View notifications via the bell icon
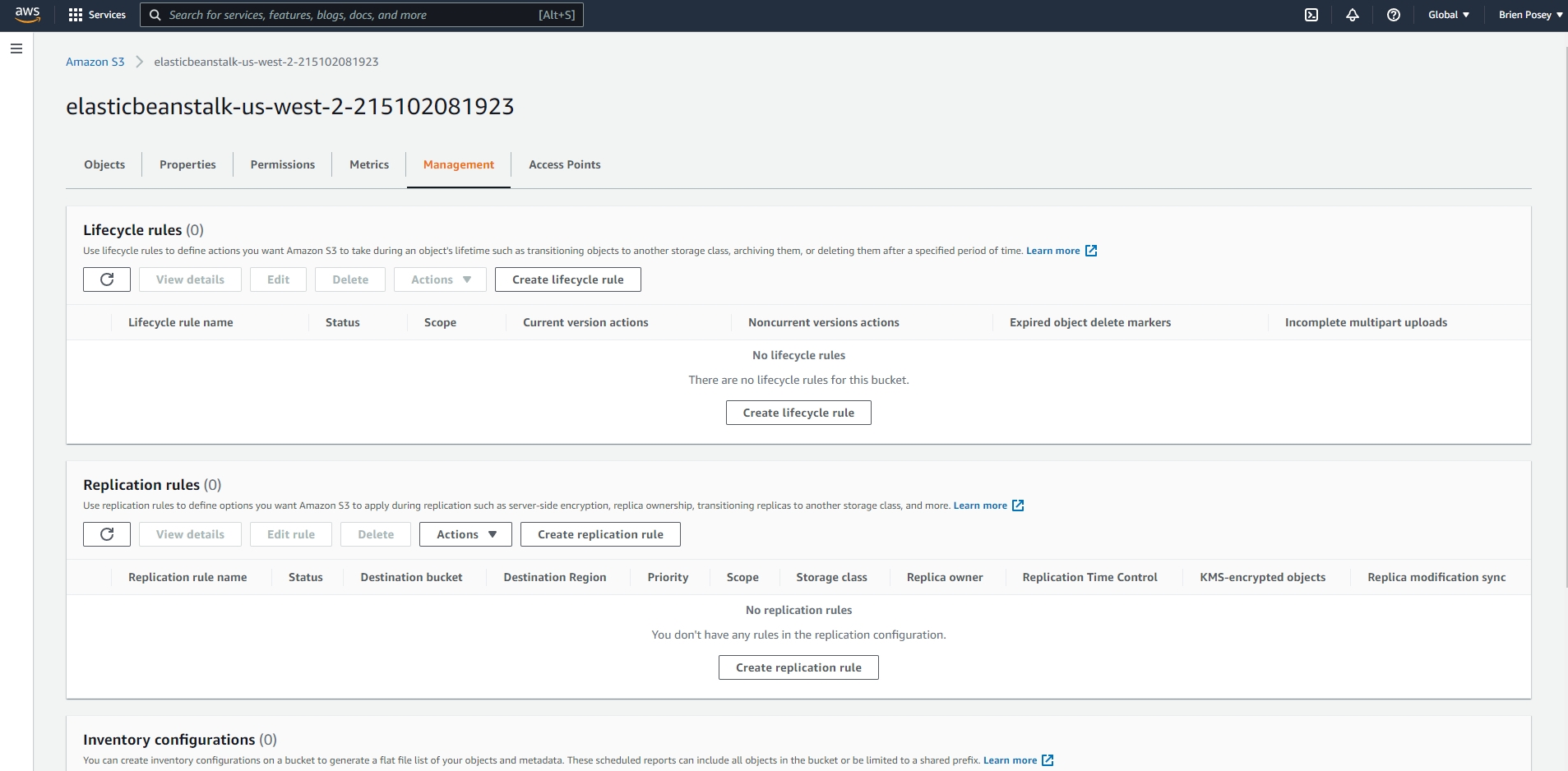1568x771 pixels. tap(1352, 14)
